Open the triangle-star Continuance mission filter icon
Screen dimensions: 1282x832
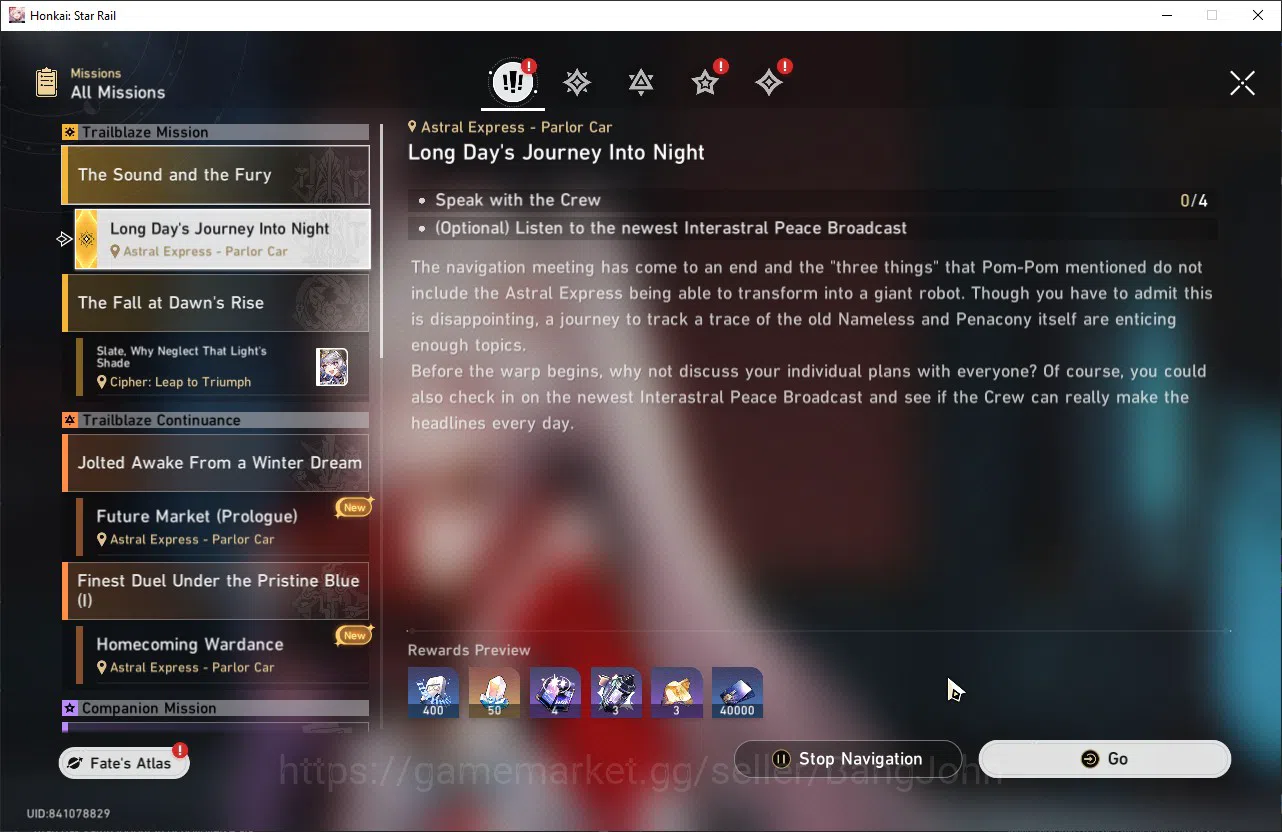tap(641, 83)
